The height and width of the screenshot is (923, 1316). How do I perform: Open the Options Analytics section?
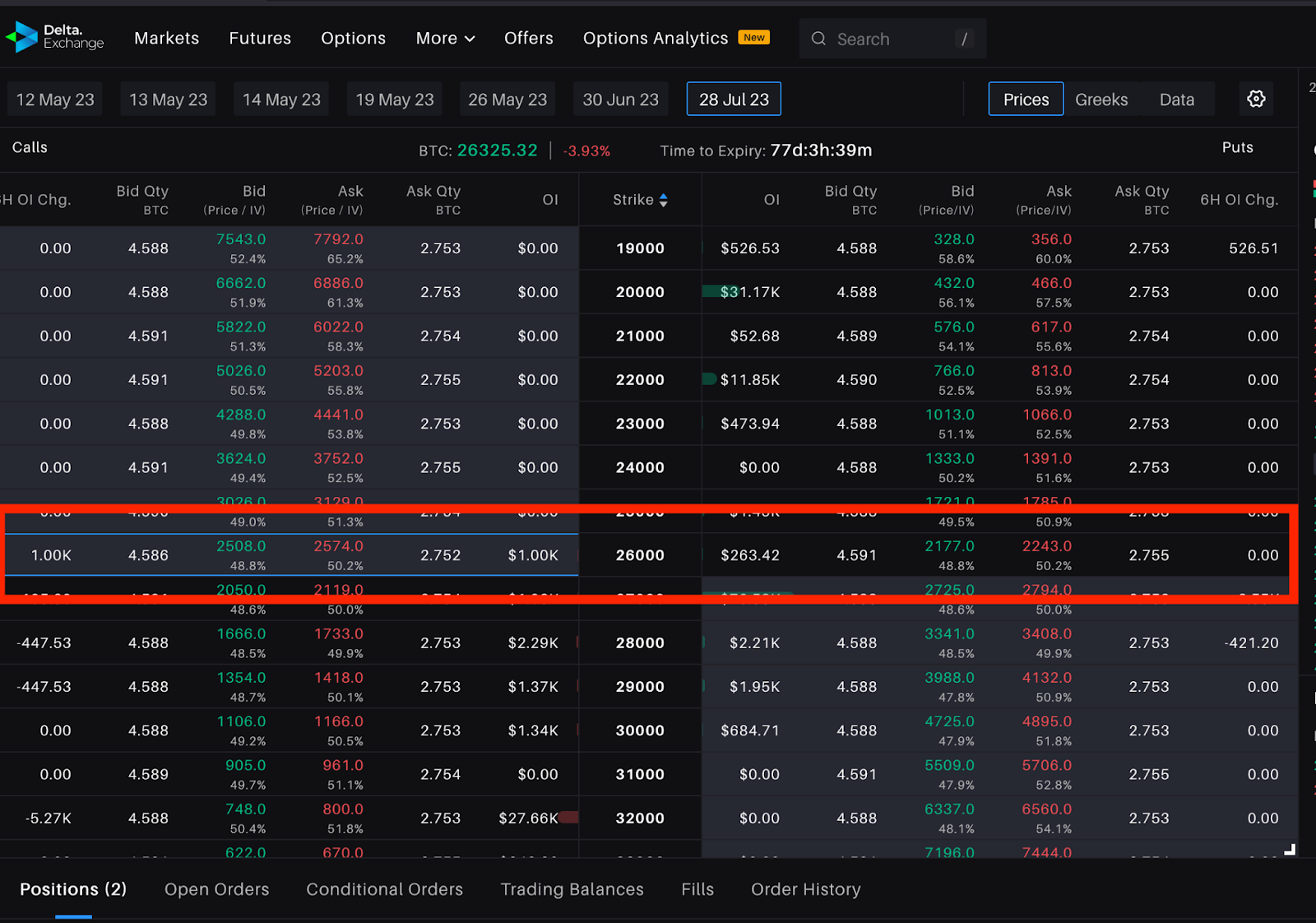click(x=655, y=38)
